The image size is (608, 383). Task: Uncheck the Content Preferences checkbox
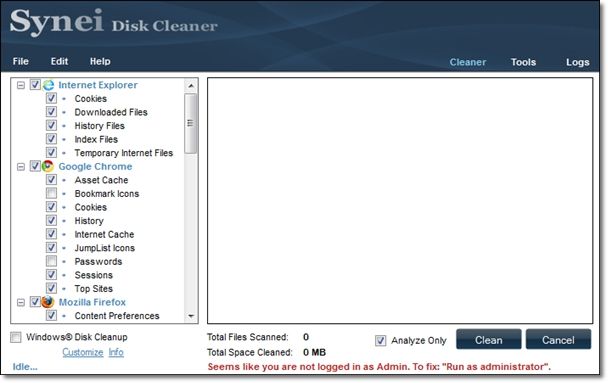pos(51,315)
